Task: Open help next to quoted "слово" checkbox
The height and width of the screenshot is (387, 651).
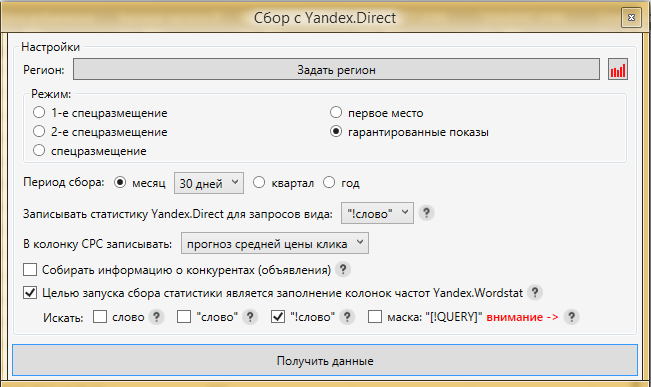Action: (250, 317)
